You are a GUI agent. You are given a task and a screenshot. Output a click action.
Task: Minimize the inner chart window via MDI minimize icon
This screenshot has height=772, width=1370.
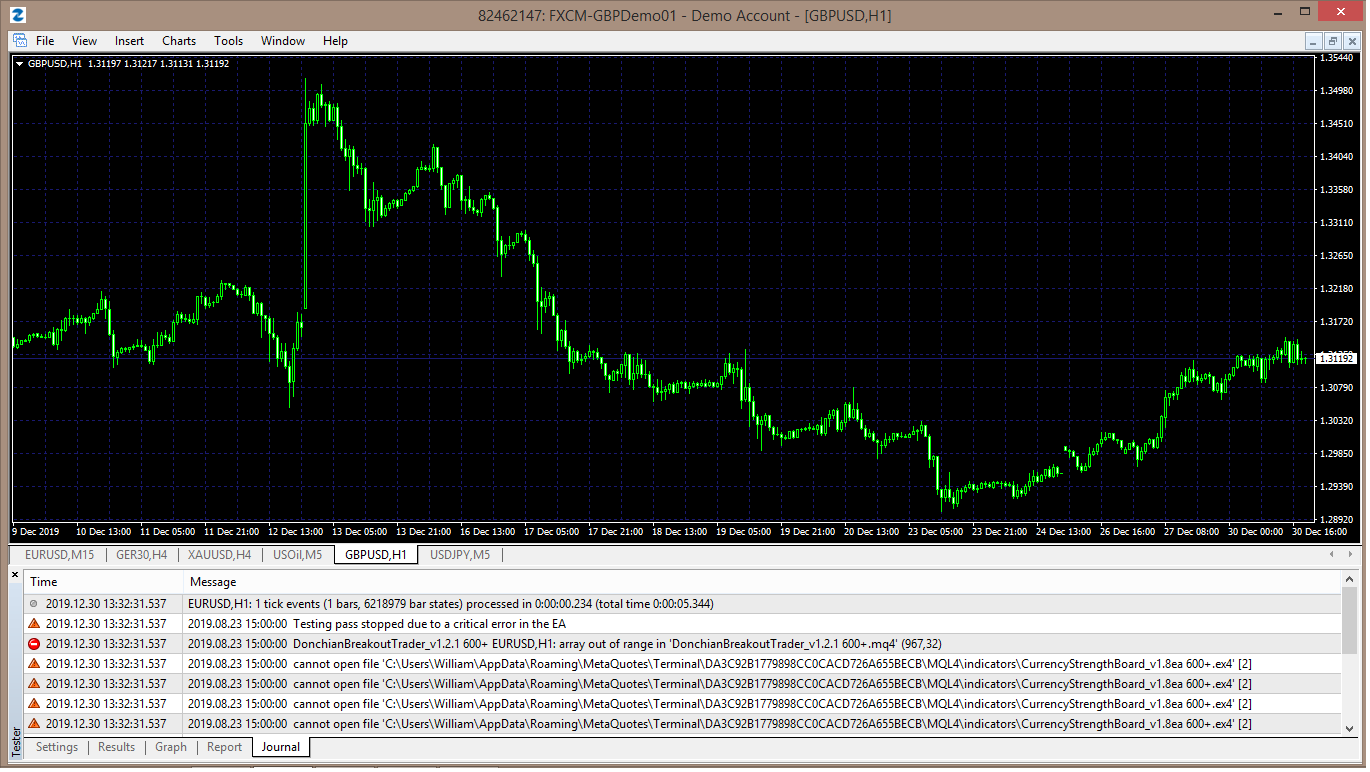[x=1315, y=41]
